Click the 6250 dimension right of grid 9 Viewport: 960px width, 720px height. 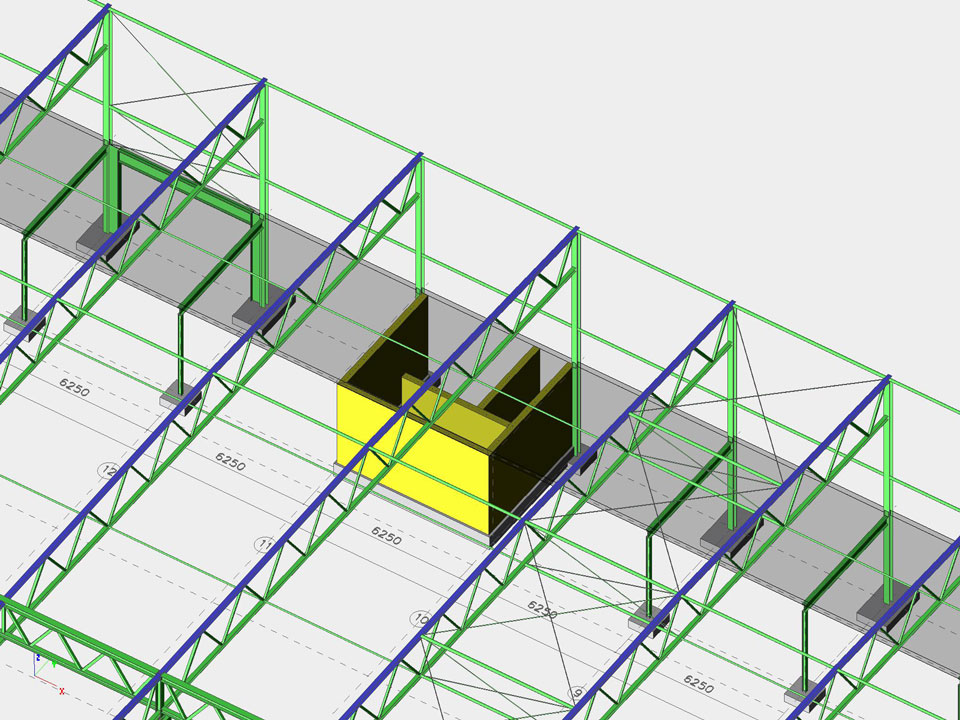(697, 684)
